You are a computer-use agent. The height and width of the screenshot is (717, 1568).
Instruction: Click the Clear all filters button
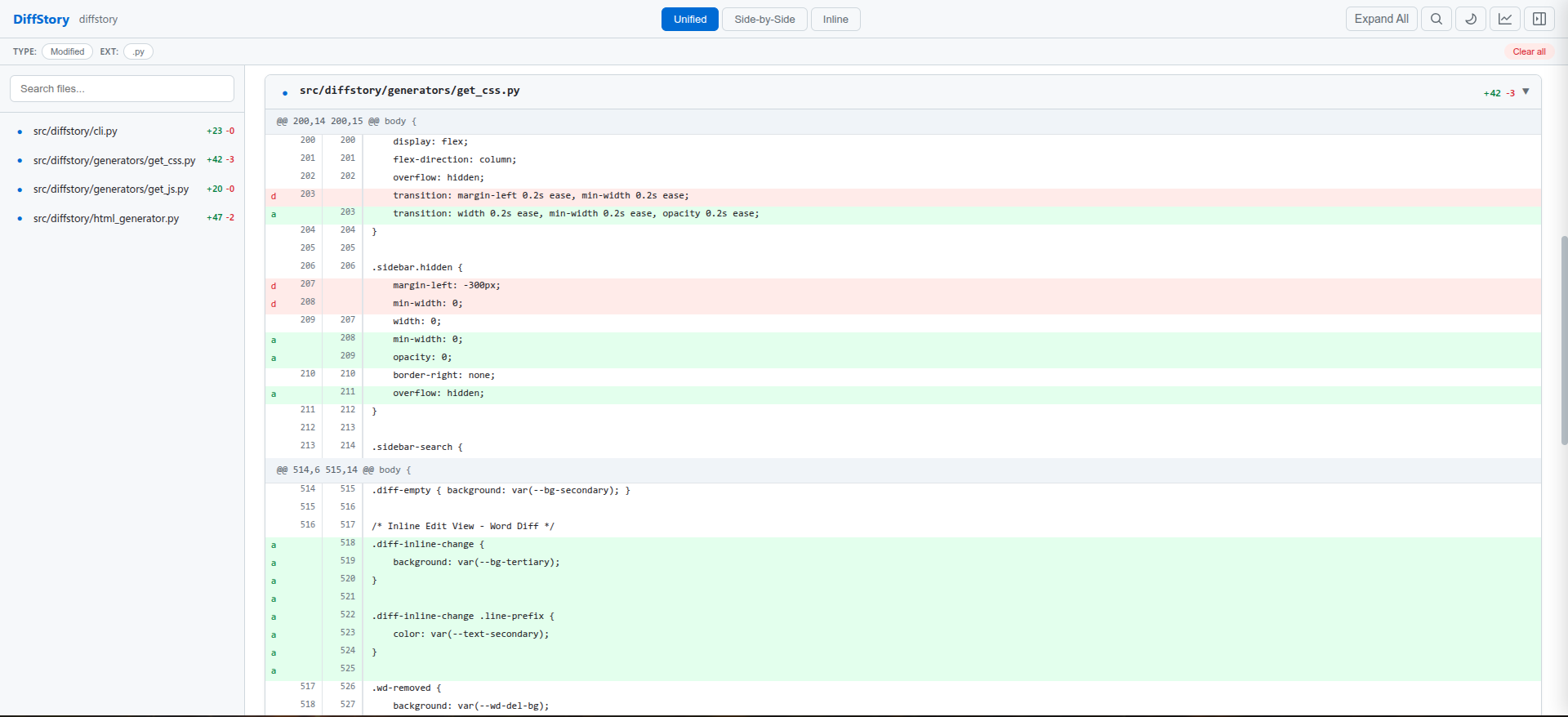click(x=1529, y=51)
